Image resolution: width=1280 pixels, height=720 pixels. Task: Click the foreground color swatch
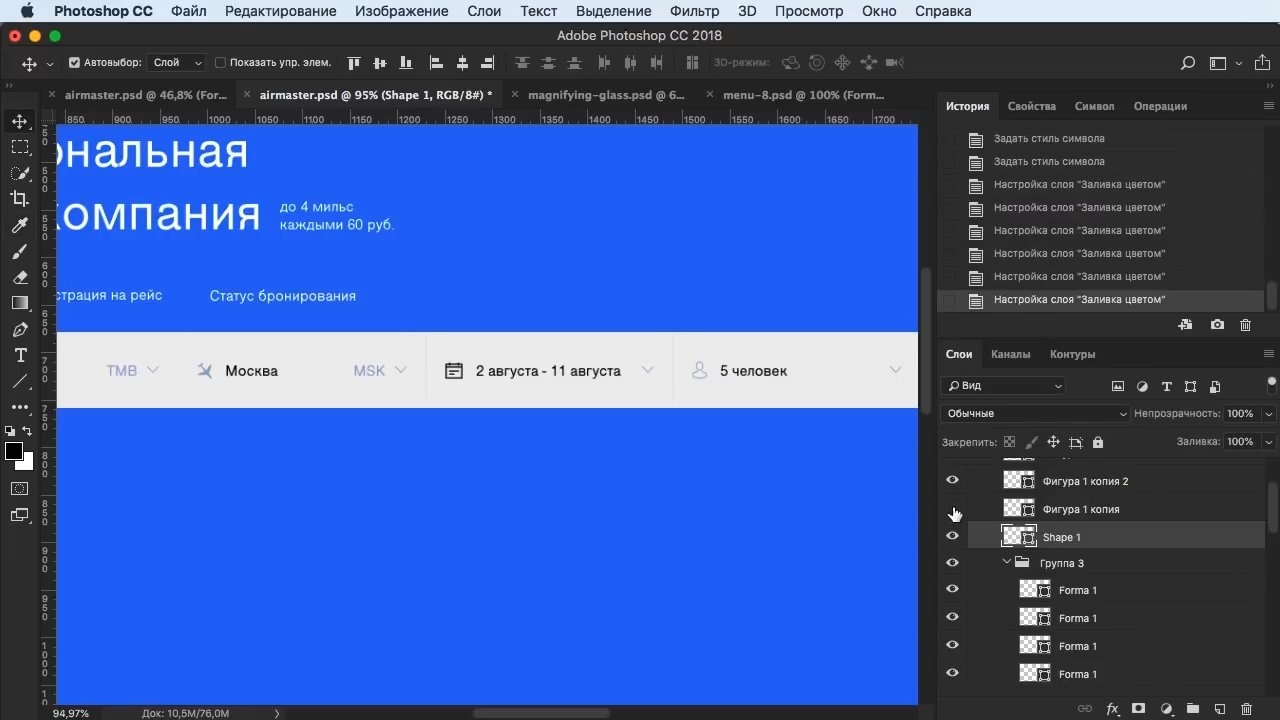pyautogui.click(x=14, y=452)
